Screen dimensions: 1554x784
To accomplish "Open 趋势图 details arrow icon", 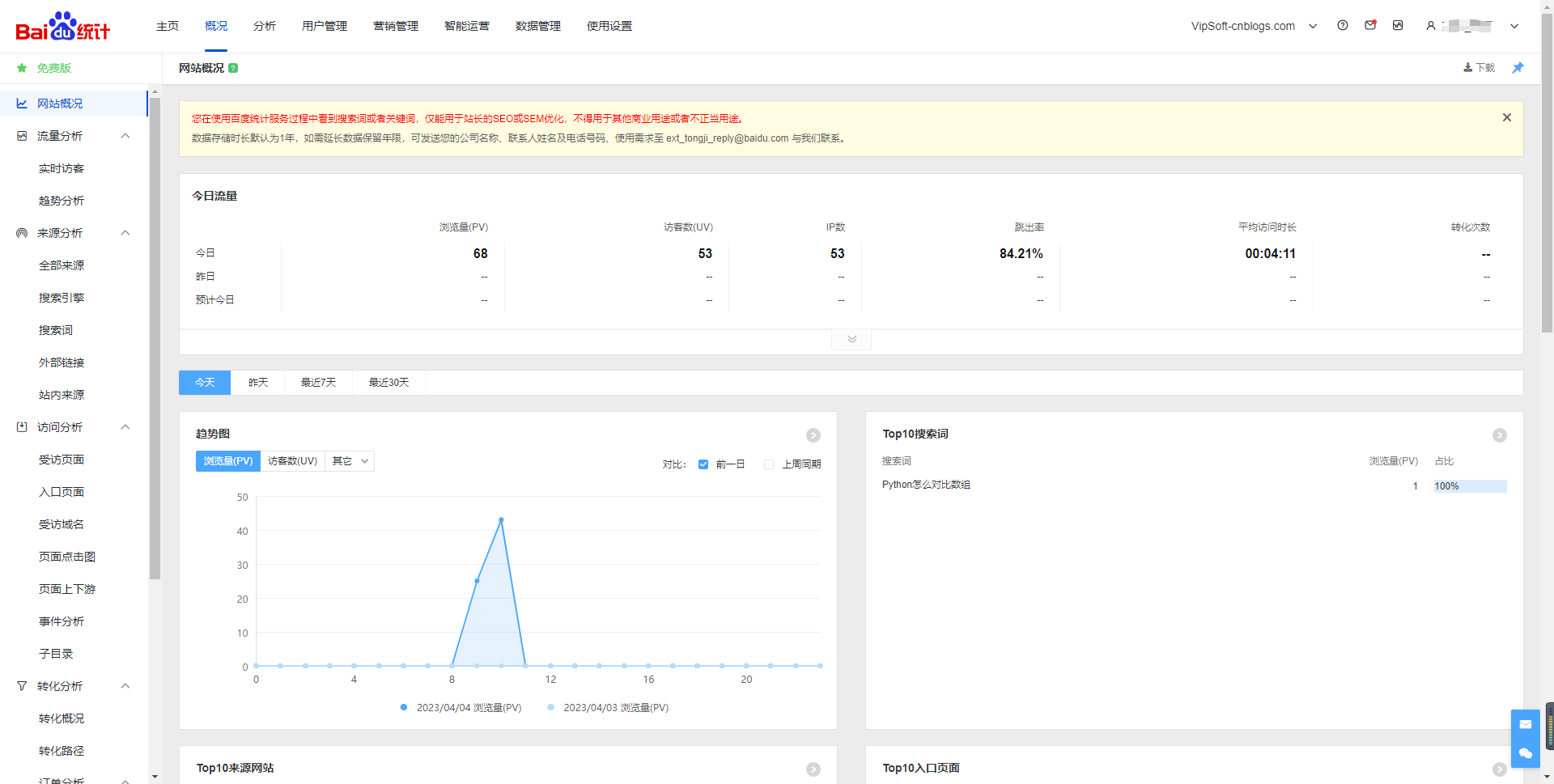I will tap(813, 435).
